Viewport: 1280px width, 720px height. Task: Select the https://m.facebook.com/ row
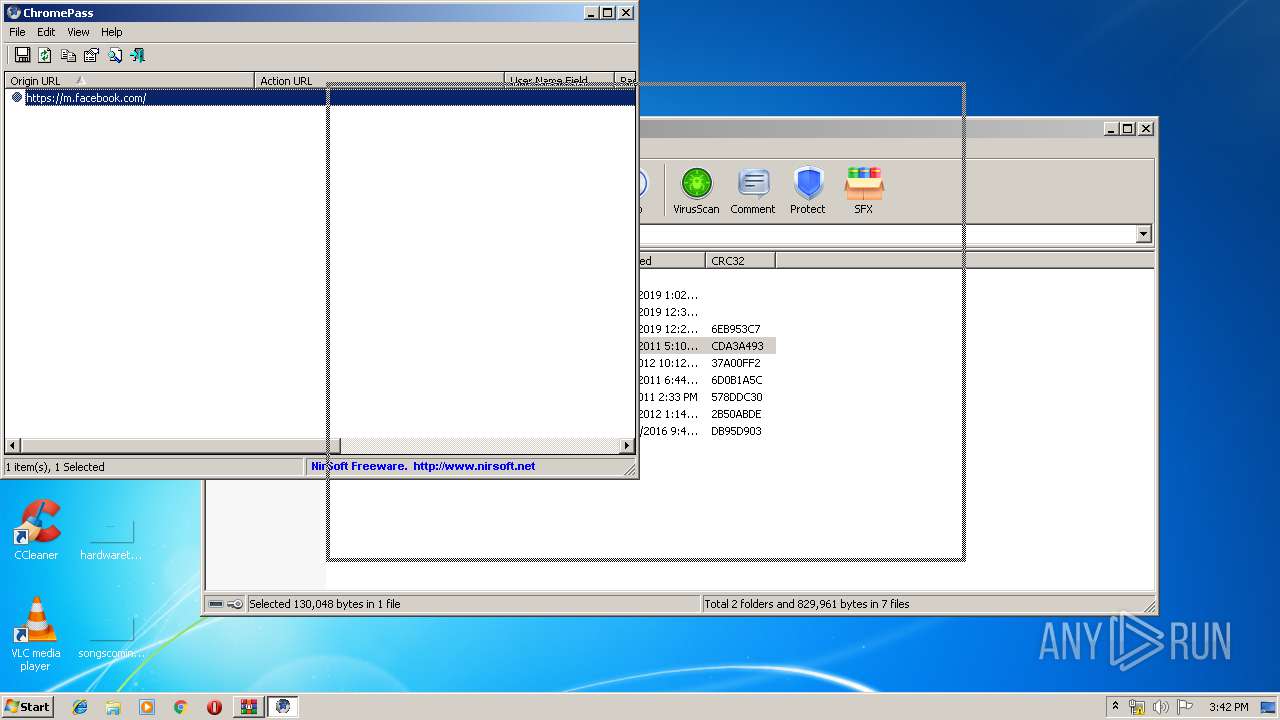pos(320,98)
